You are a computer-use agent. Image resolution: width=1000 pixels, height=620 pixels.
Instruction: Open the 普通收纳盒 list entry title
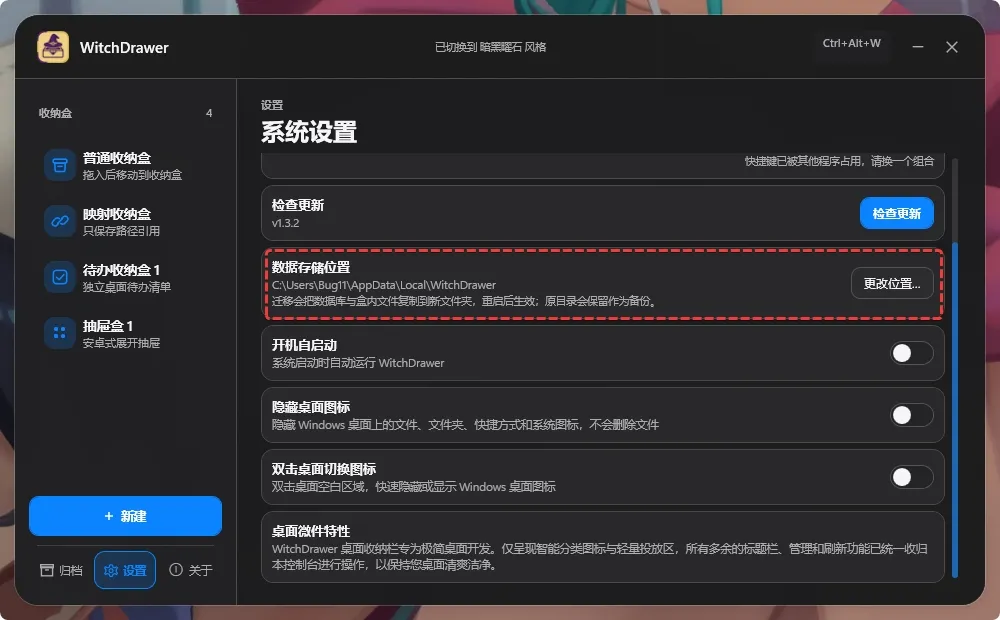tap(117, 158)
